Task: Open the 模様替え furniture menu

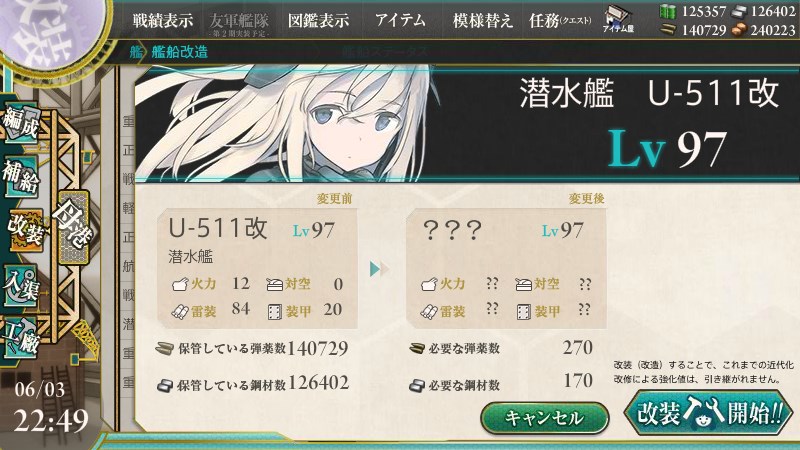Action: (483, 20)
